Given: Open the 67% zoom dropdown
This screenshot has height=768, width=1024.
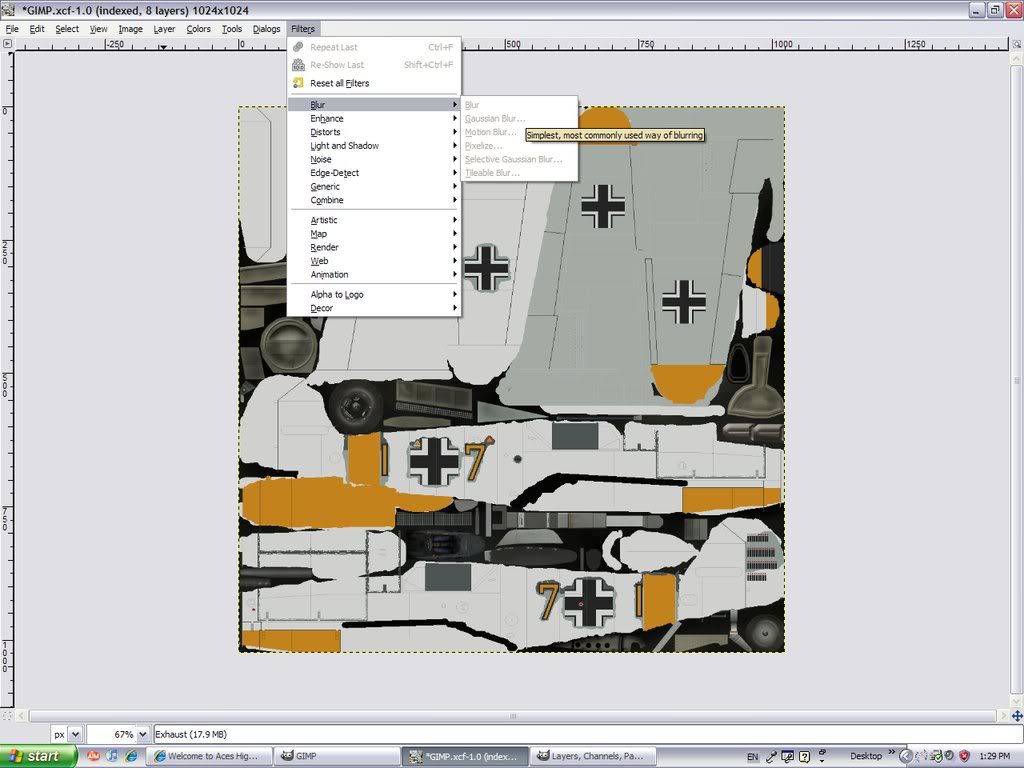Looking at the screenshot, I should (x=142, y=734).
